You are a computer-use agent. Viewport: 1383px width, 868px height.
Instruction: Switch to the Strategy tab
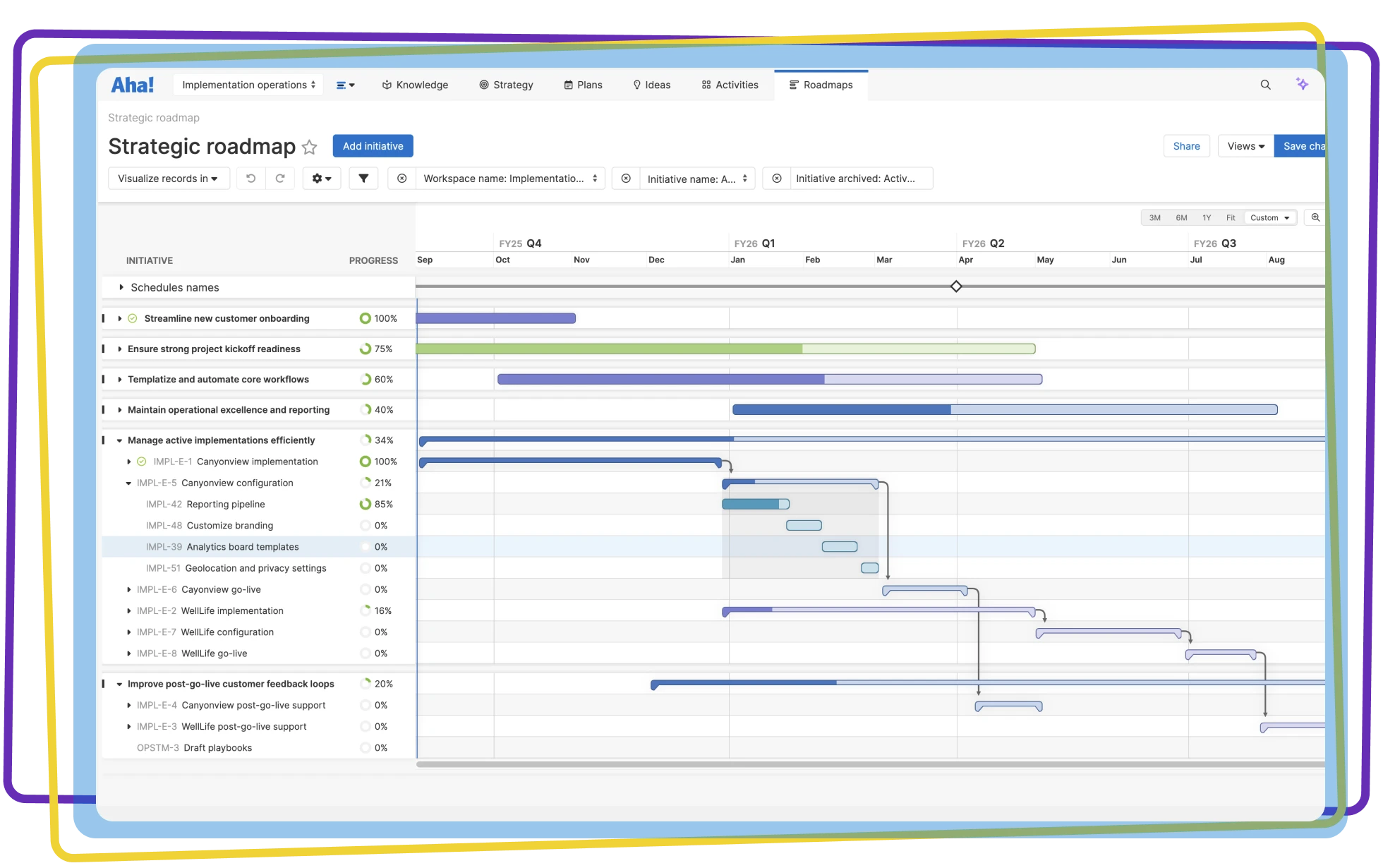point(506,85)
